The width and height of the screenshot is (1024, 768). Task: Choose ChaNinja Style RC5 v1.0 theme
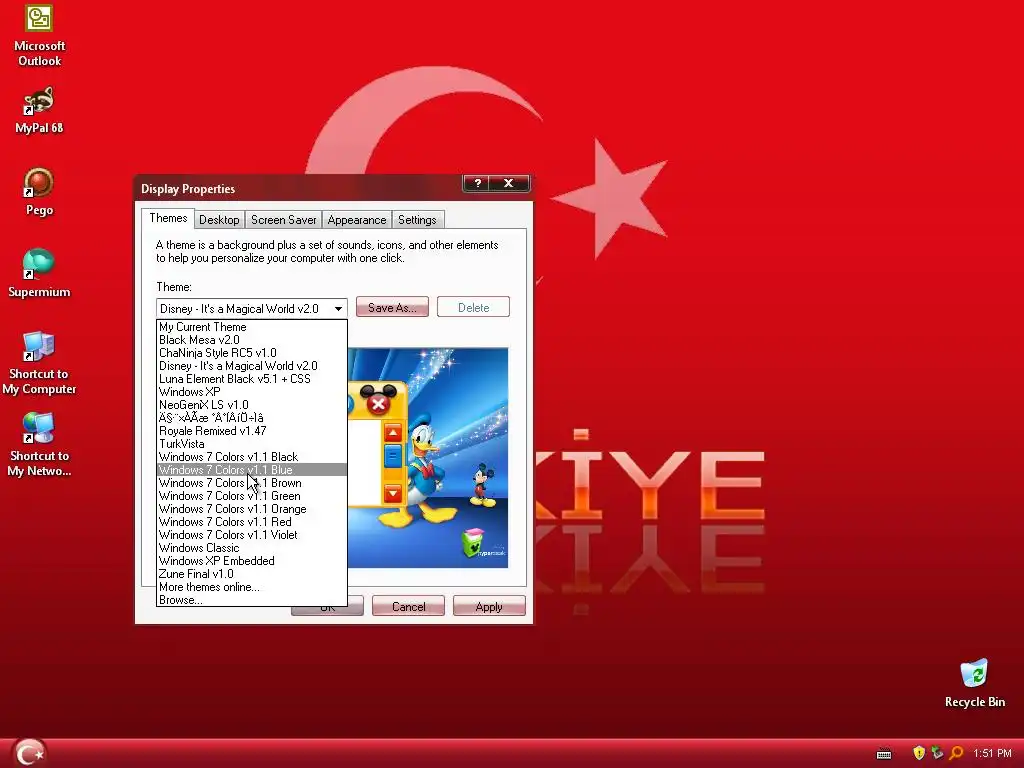pyautogui.click(x=251, y=353)
